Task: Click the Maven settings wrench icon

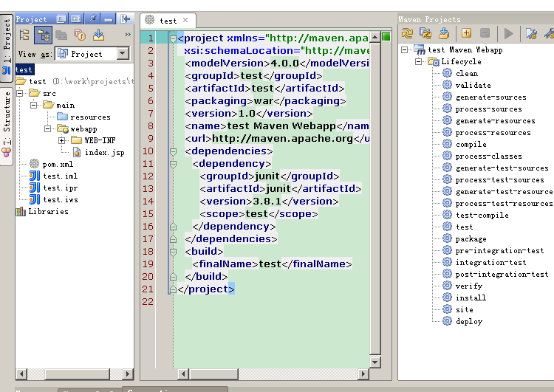Action: click(x=549, y=34)
